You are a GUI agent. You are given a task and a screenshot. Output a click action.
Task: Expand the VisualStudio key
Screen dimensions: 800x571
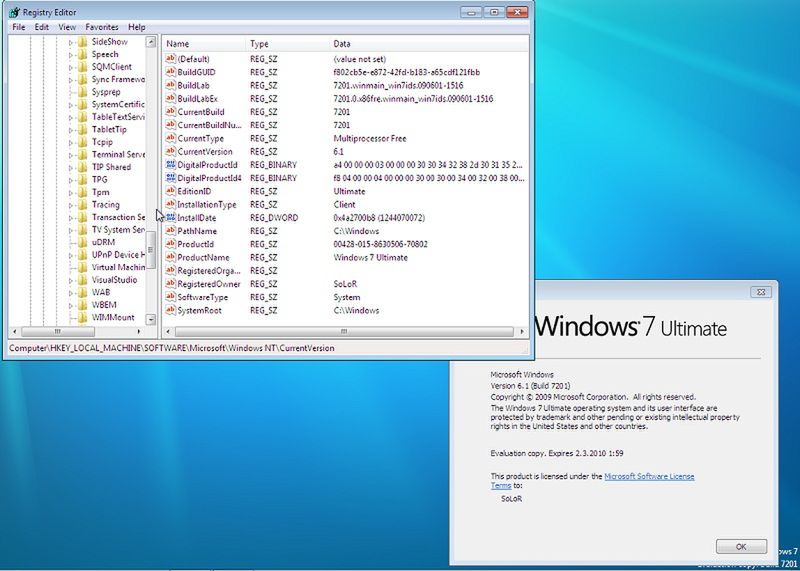pyautogui.click(x=71, y=281)
